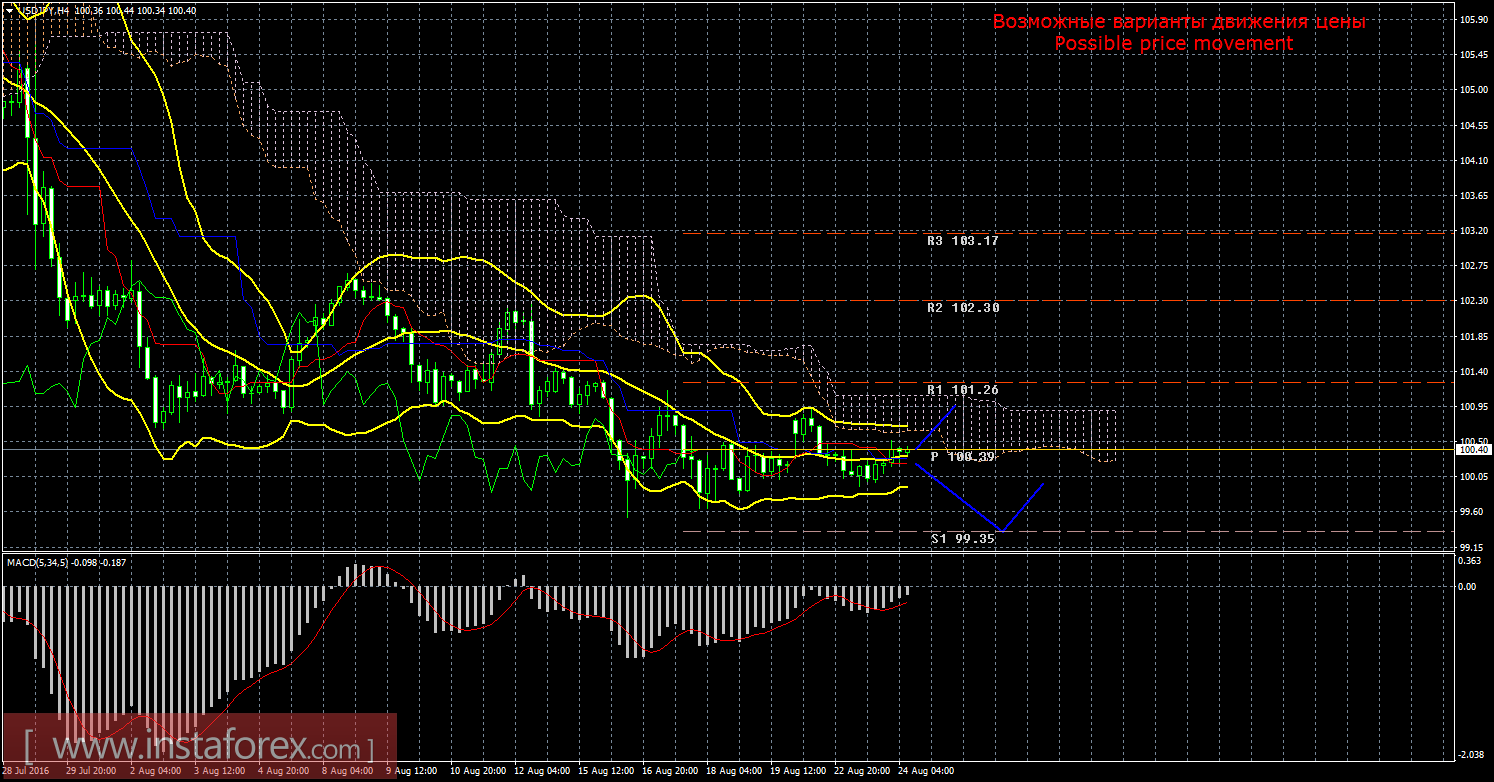The image size is (1494, 782).
Task: Click the red 'Possible price movement' text
Action: [x=1174, y=44]
